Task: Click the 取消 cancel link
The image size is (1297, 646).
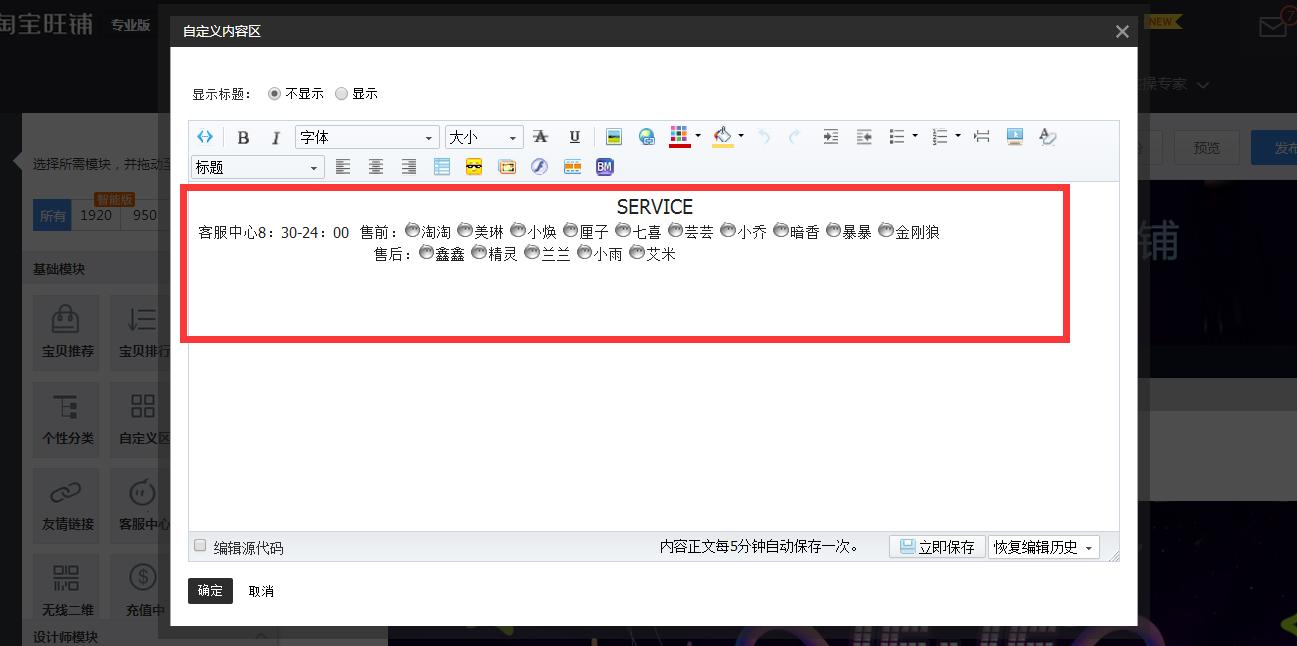Action: pos(261,591)
